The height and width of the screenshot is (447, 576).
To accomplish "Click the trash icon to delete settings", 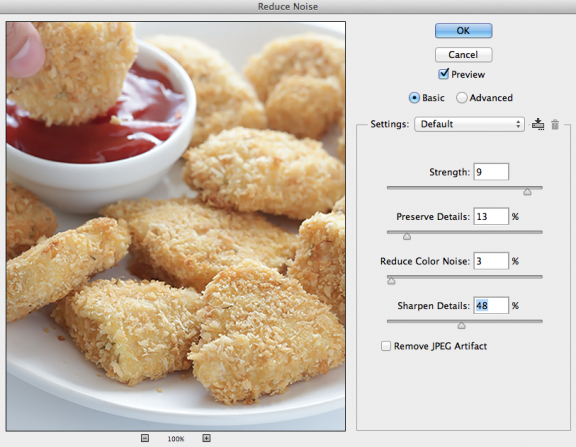I will [x=555, y=125].
